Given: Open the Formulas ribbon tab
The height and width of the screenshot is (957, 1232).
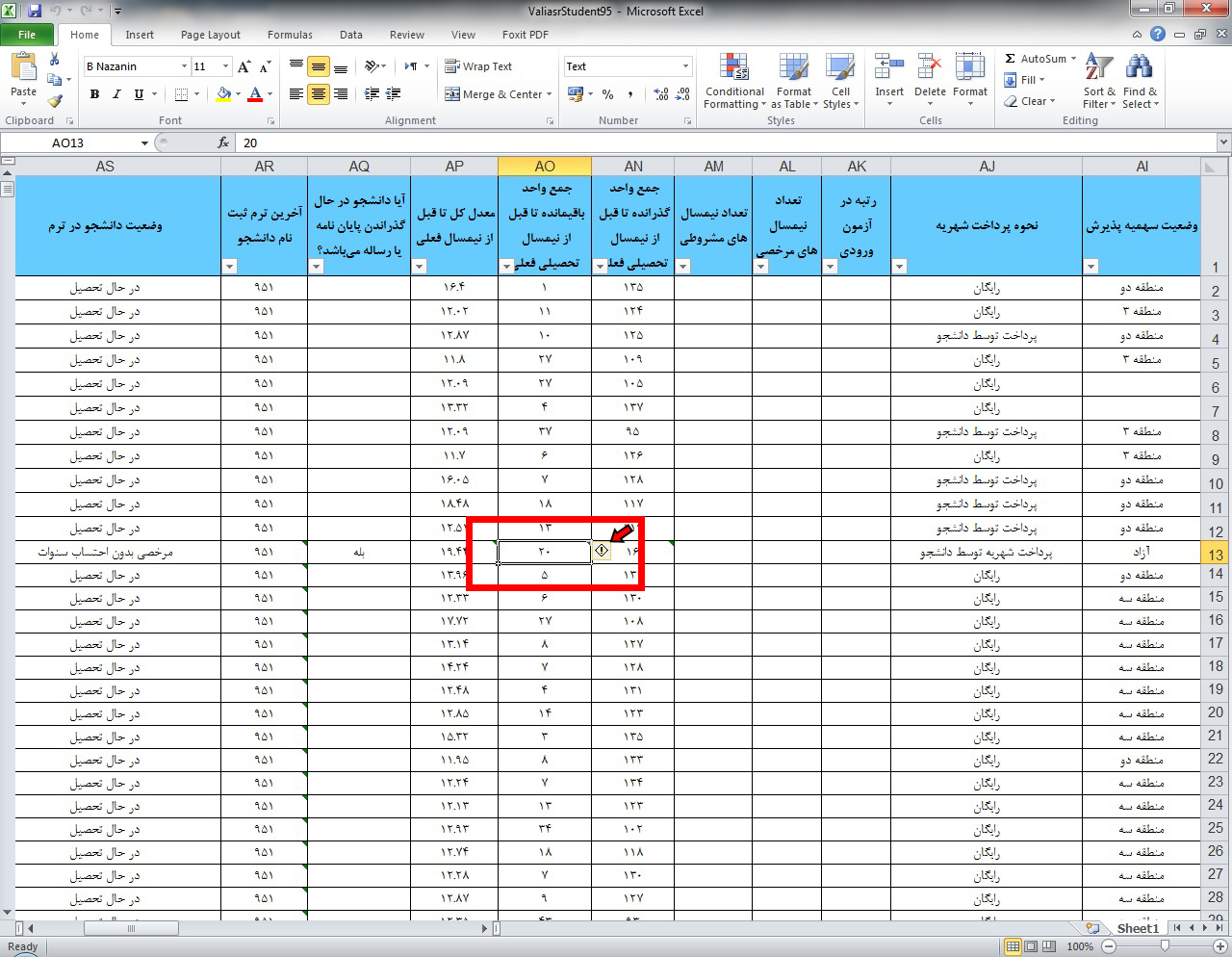Looking at the screenshot, I should tap(290, 35).
